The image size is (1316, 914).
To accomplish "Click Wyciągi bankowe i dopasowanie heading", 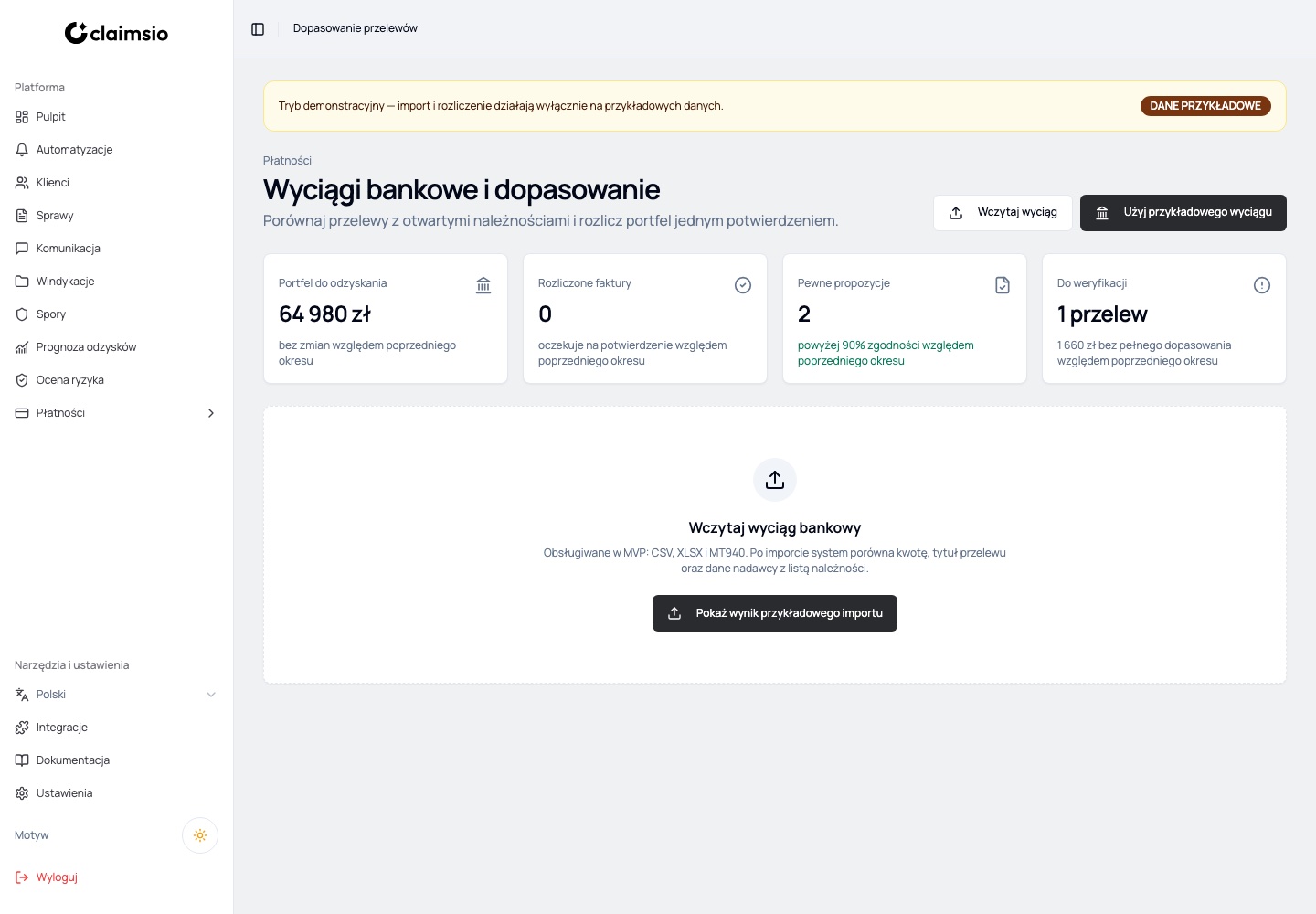I will pos(462,189).
